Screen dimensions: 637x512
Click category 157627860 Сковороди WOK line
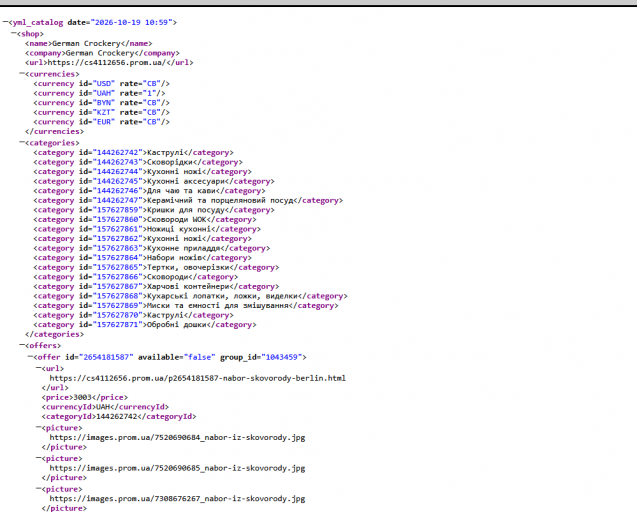(145, 219)
